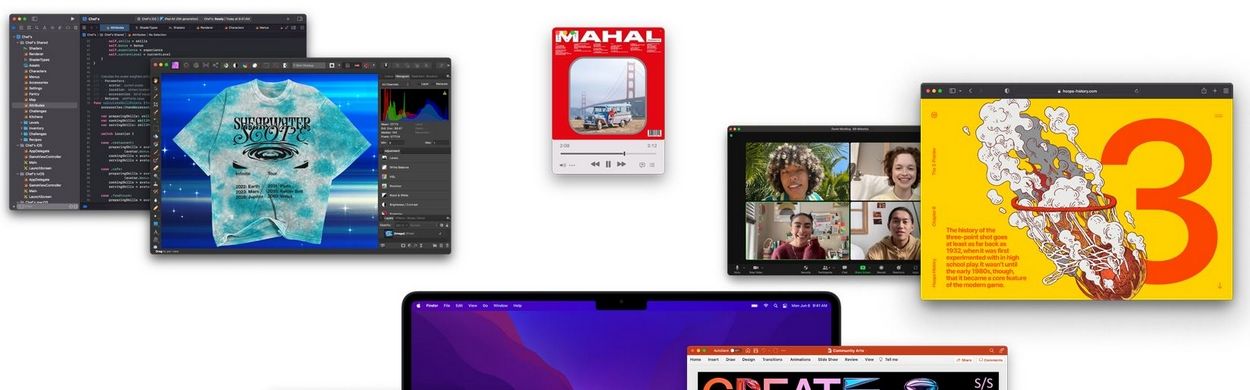
Task: Open the Design tab in PowerPoint
Action: tap(749, 359)
